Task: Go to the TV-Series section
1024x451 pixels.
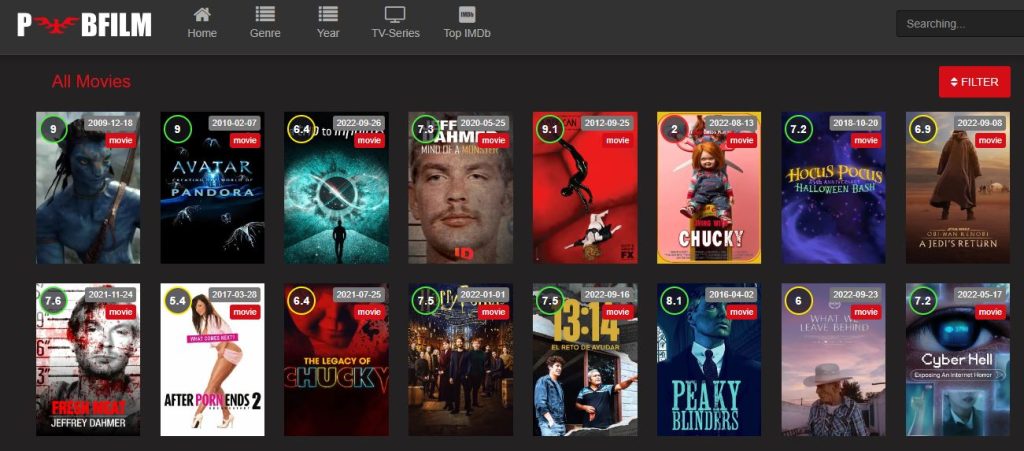Action: click(x=395, y=23)
